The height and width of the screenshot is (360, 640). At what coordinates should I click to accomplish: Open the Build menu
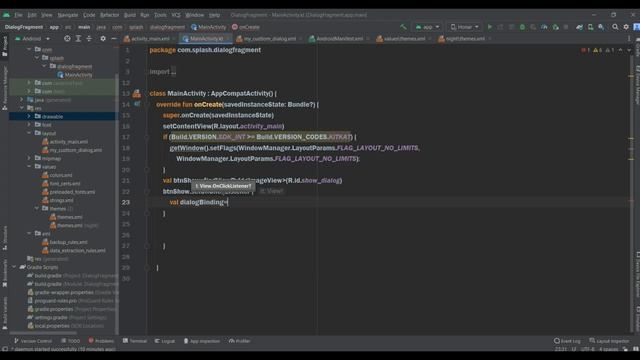point(130,15)
